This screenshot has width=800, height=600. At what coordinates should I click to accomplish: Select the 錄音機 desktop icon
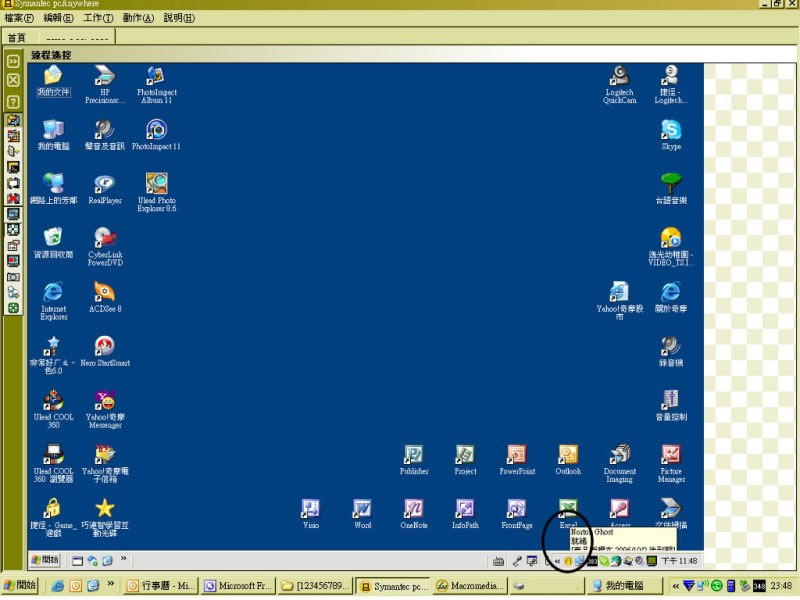tap(671, 352)
